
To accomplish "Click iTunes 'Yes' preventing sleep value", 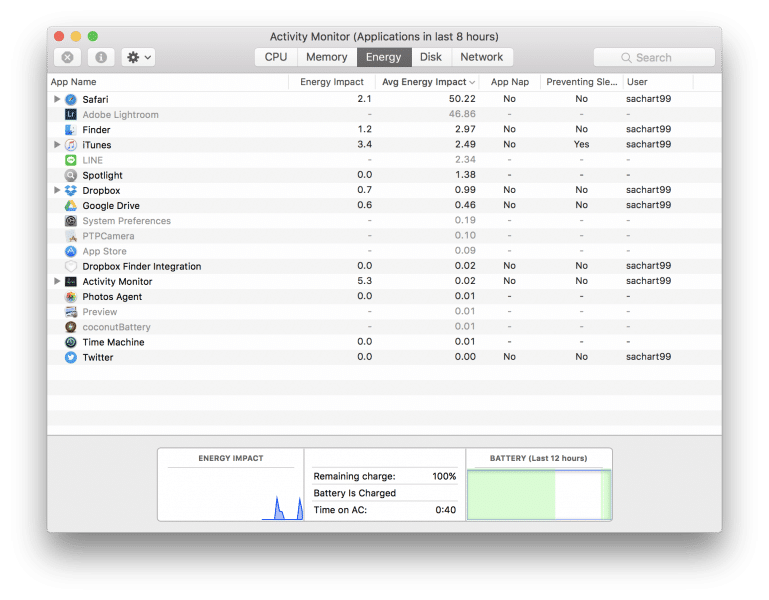I will (582, 145).
